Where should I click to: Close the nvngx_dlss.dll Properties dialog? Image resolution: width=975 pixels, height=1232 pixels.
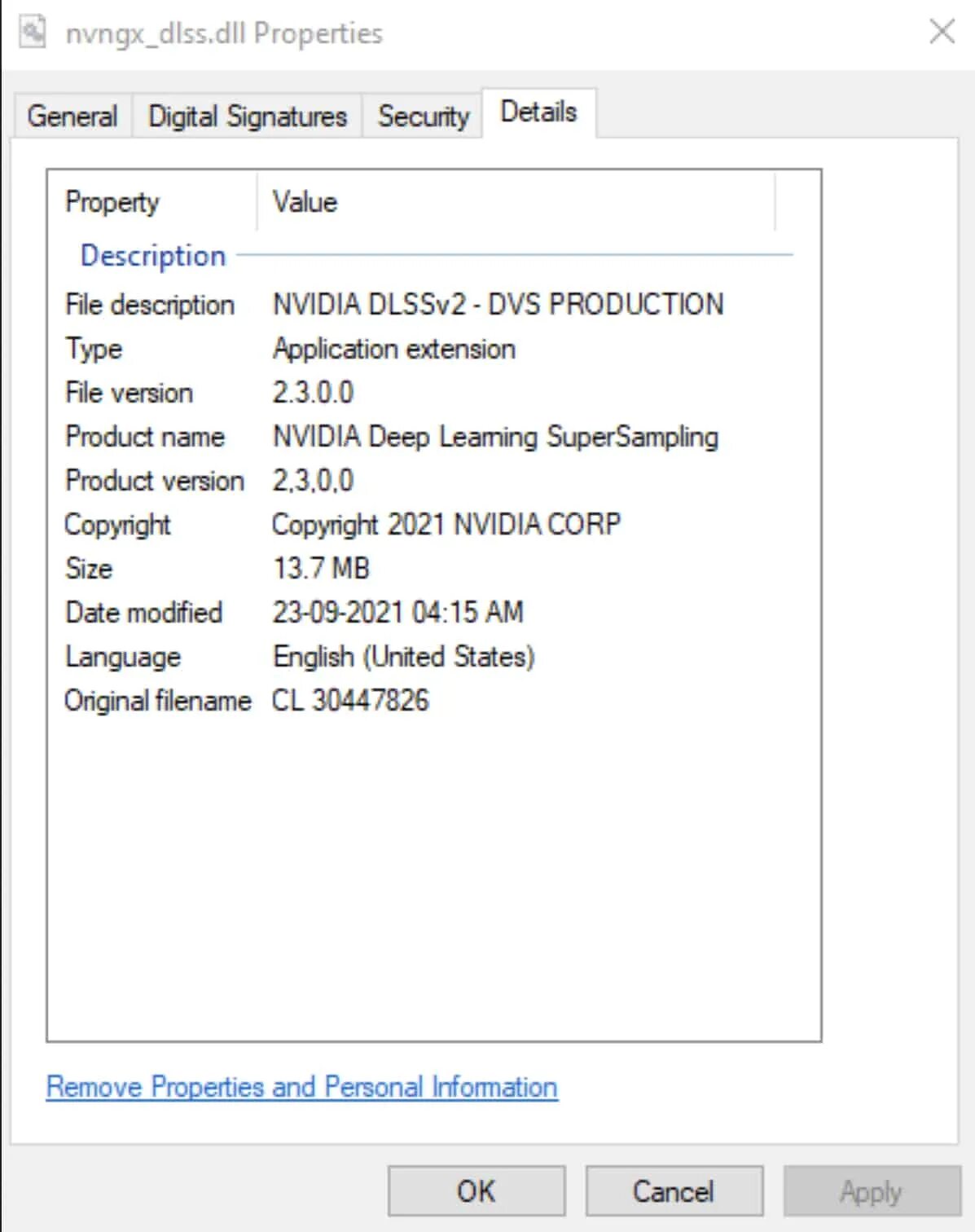pos(942,32)
